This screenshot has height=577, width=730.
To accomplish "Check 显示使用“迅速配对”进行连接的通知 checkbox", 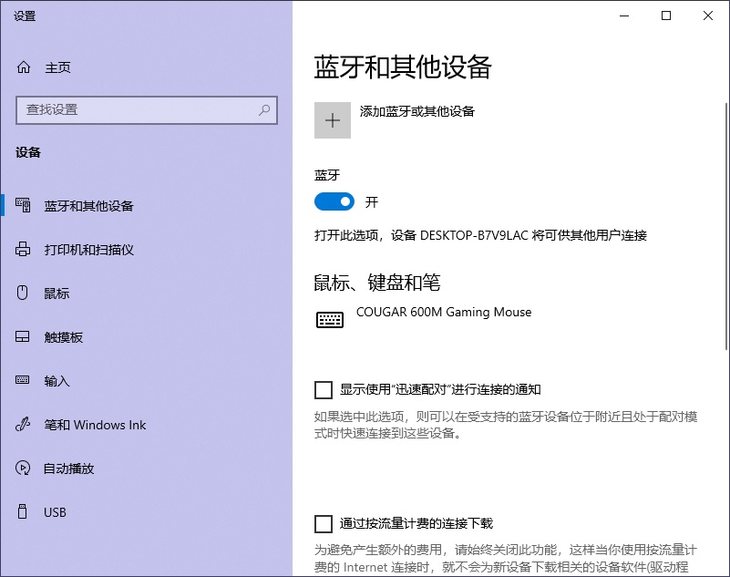I will [324, 390].
